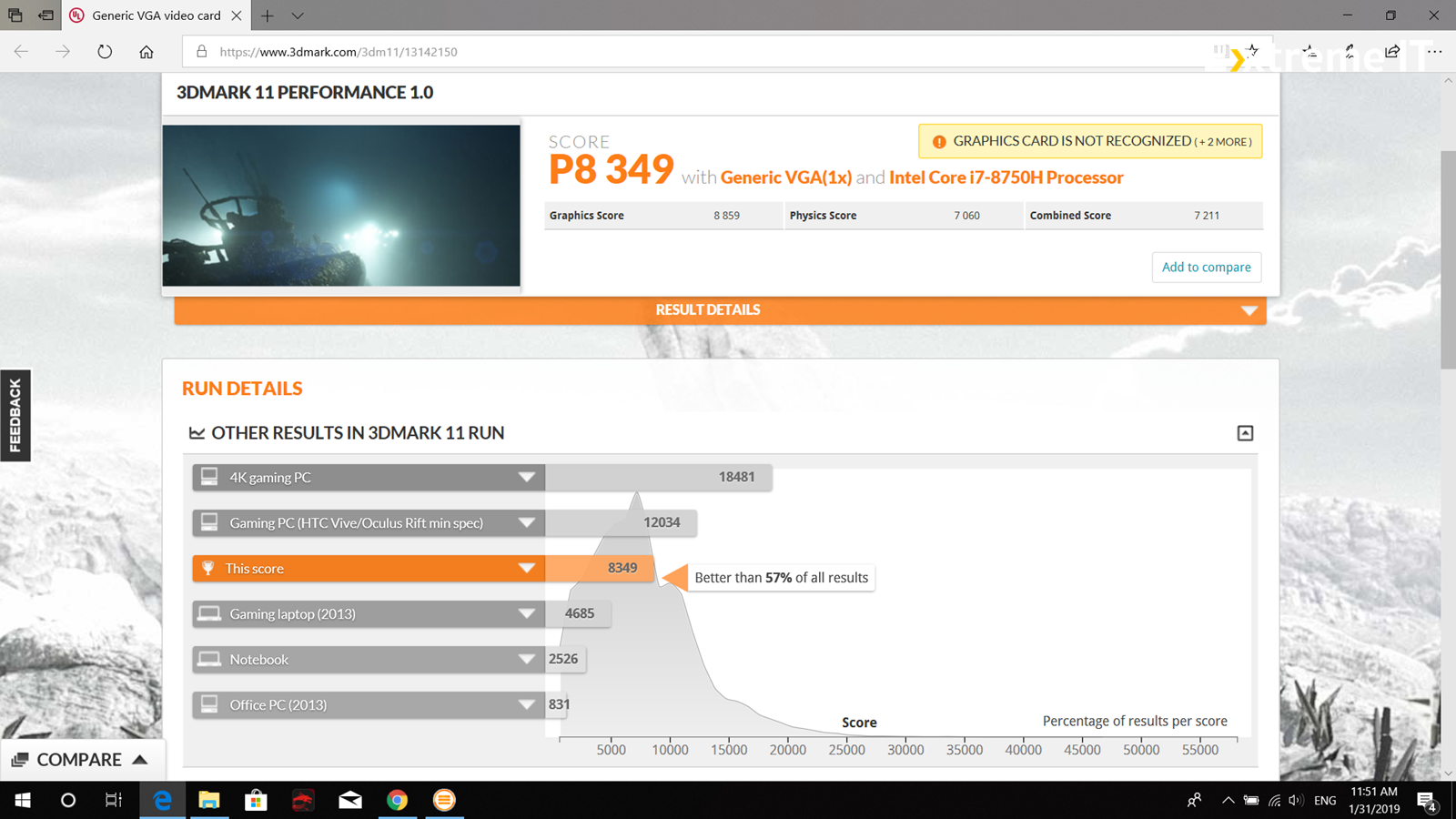Open the COMPARE panel
This screenshot has width=1456, height=819.
(x=82, y=760)
